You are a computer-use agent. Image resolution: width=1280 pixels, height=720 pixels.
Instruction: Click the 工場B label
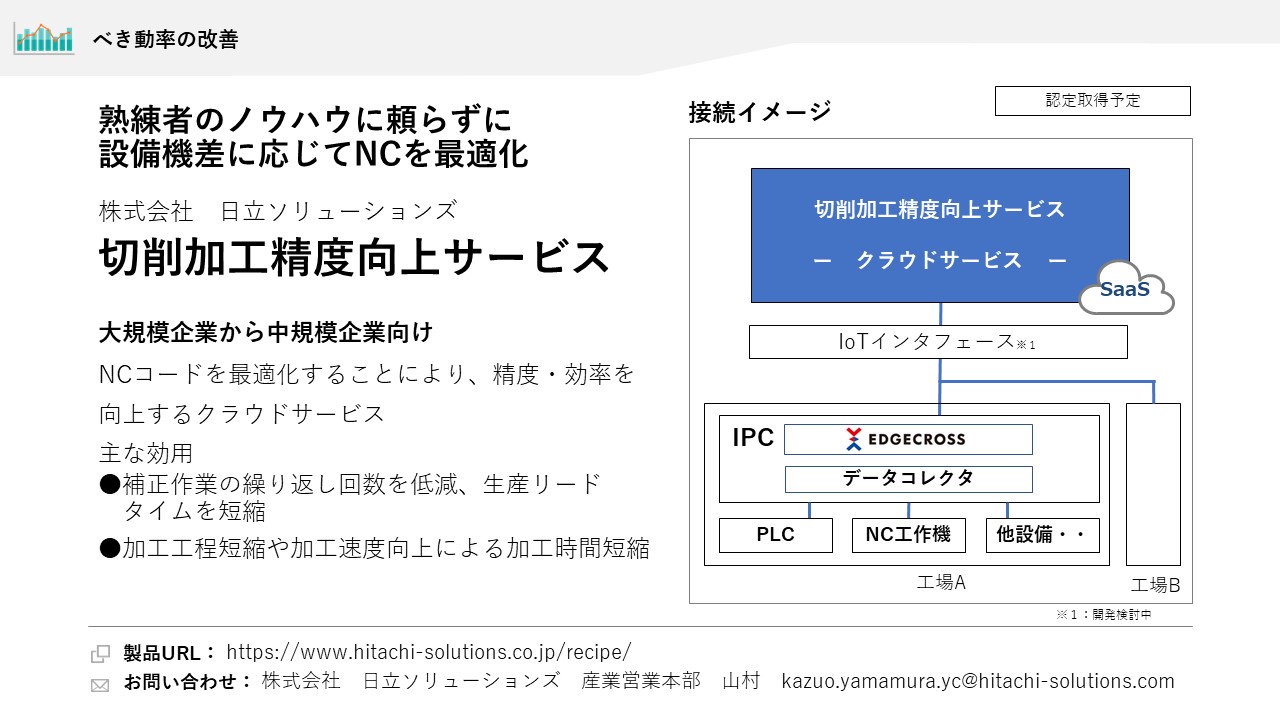[1156, 585]
